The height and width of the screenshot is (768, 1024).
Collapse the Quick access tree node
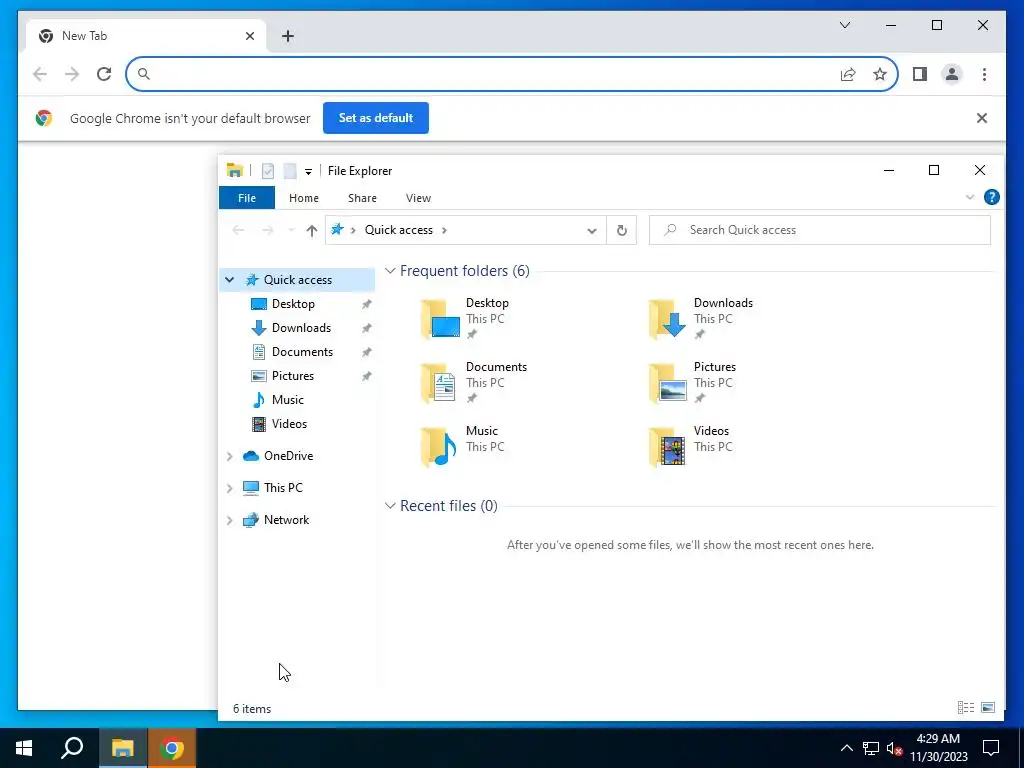pos(229,280)
